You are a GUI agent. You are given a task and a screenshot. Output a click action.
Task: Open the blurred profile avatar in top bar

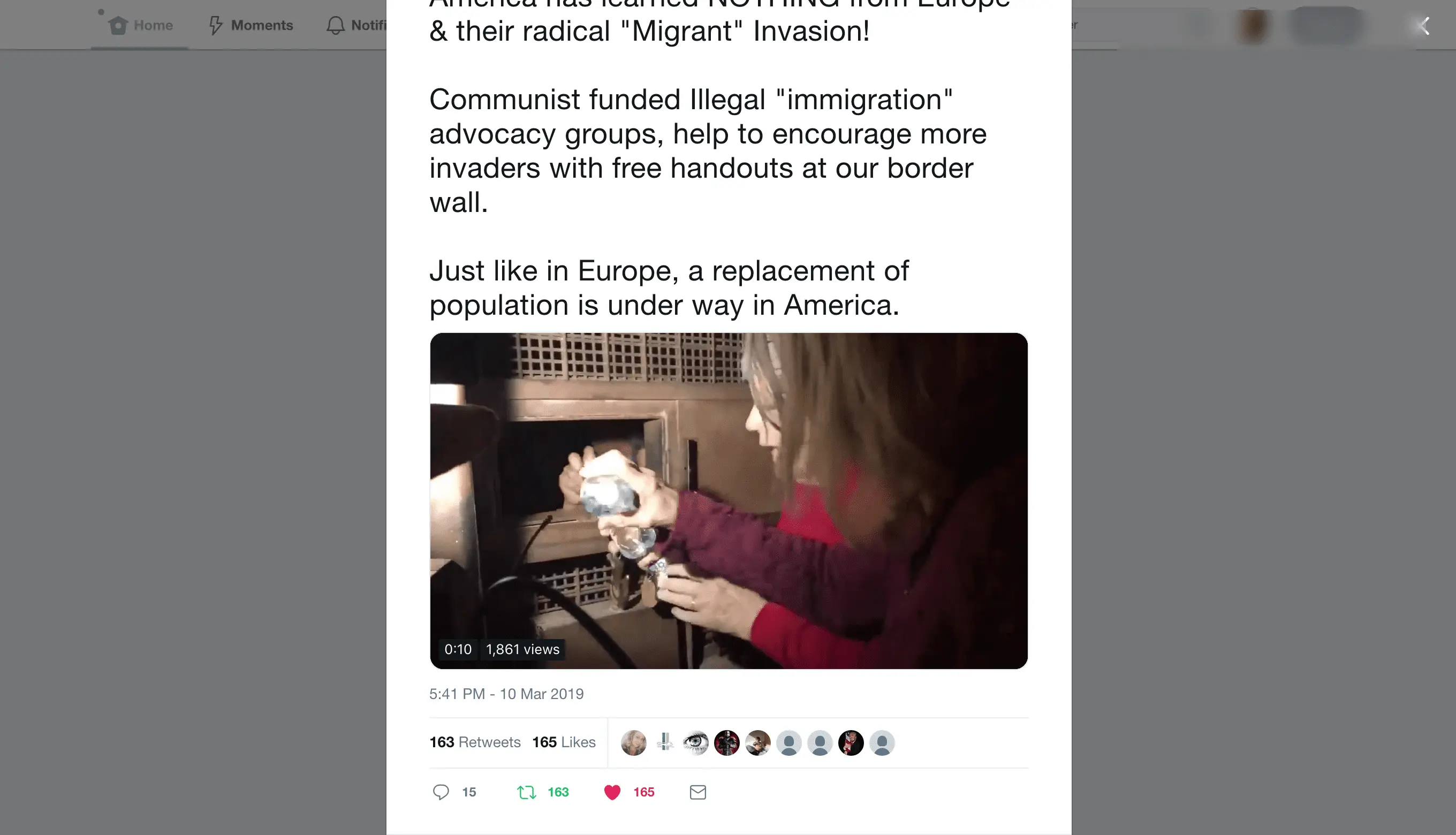[1253, 25]
